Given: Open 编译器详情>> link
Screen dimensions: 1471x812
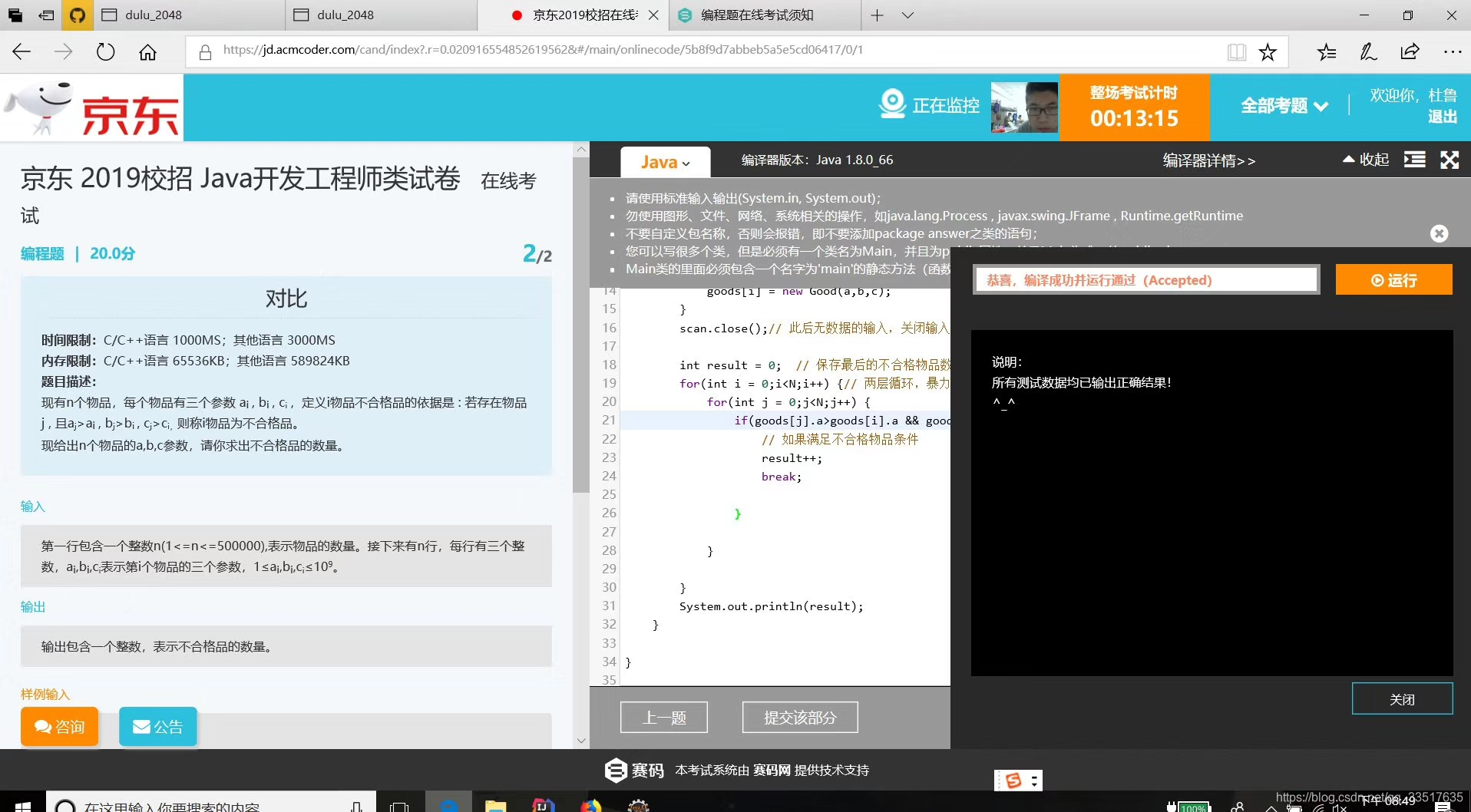Looking at the screenshot, I should (x=1208, y=160).
